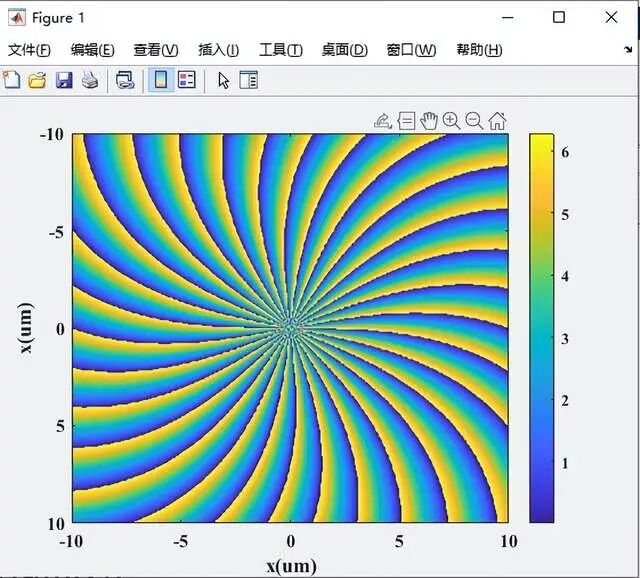640x578 pixels.
Task: Toggle the Insert Colorbar toolbar button
Action: click(160, 80)
